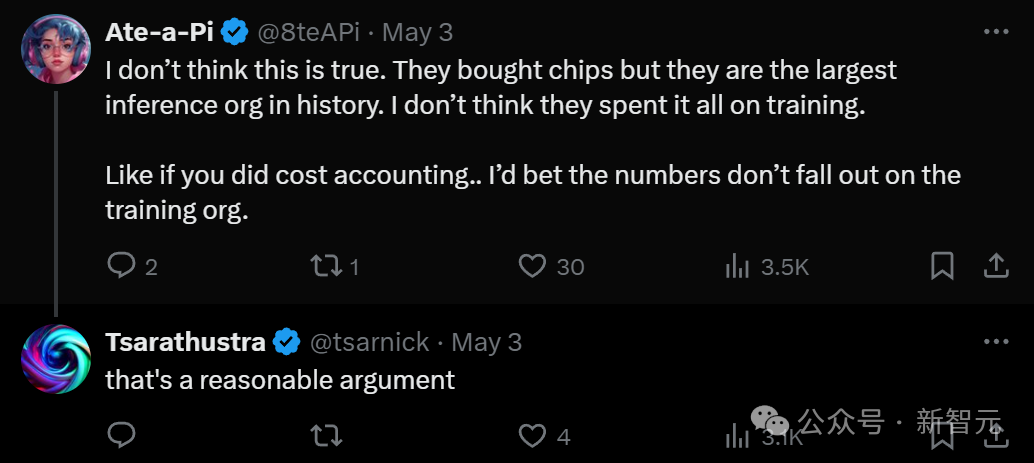The width and height of the screenshot is (1034, 463).
Task: Open the @8teAPi handle link
Action: [x=308, y=32]
